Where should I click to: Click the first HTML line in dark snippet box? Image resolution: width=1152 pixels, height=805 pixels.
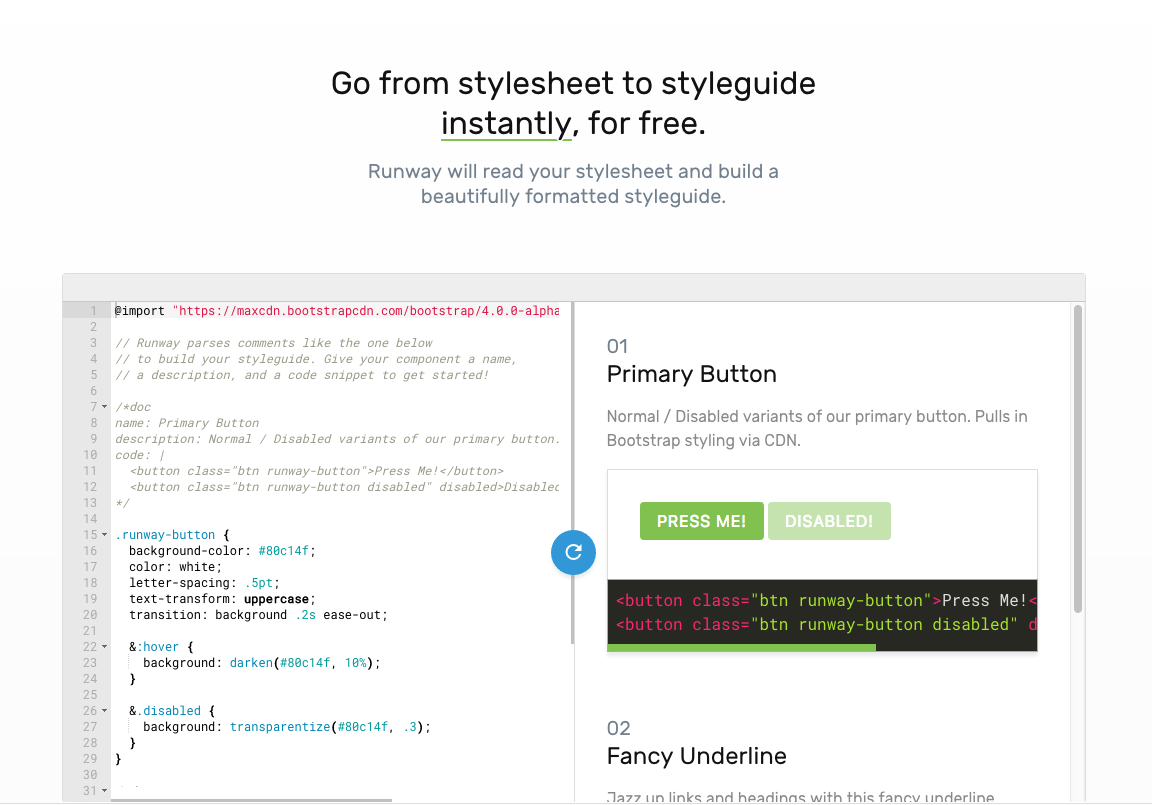click(826, 601)
